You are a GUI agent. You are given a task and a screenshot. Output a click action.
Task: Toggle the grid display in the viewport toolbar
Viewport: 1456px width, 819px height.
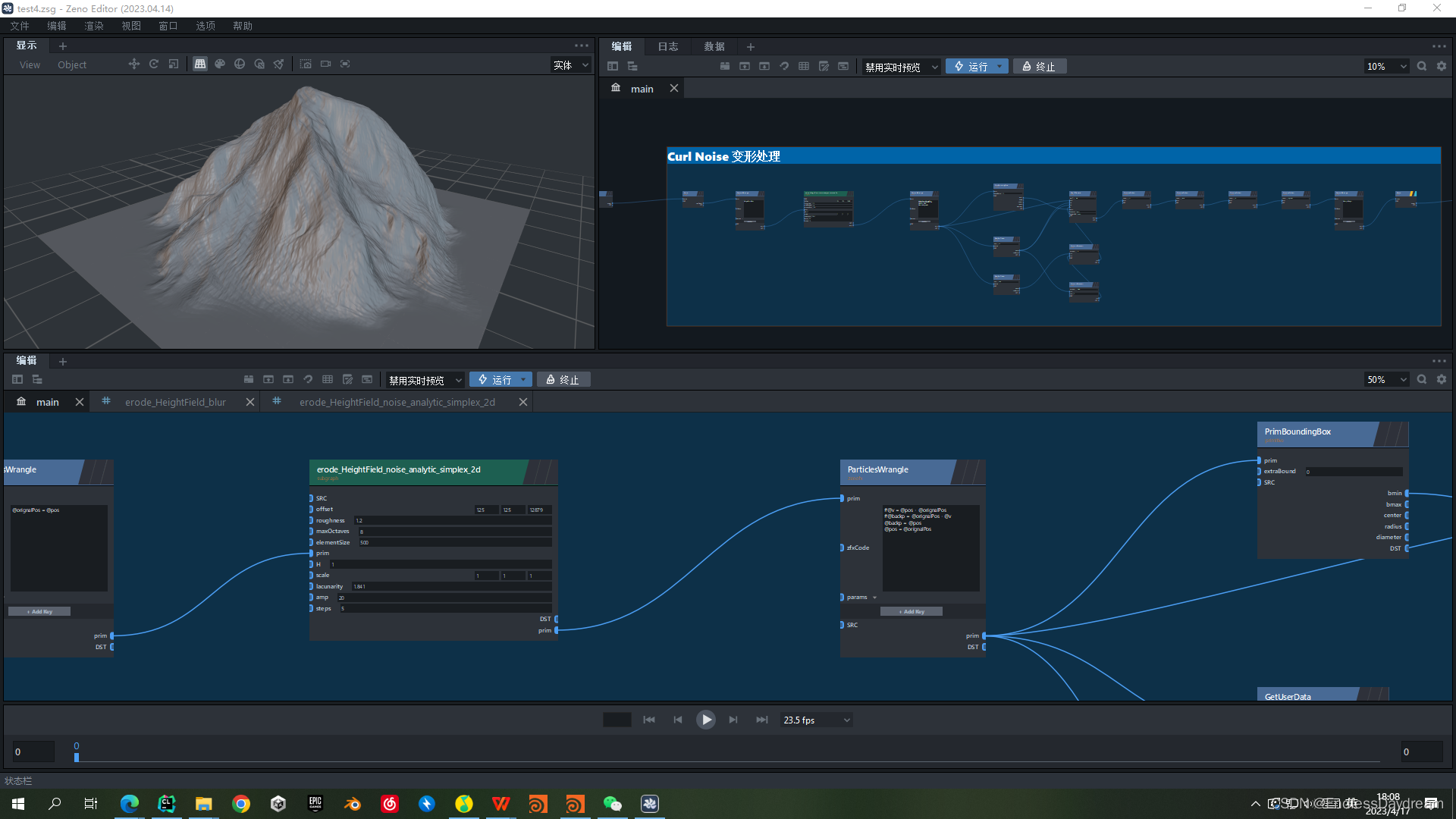coord(200,64)
